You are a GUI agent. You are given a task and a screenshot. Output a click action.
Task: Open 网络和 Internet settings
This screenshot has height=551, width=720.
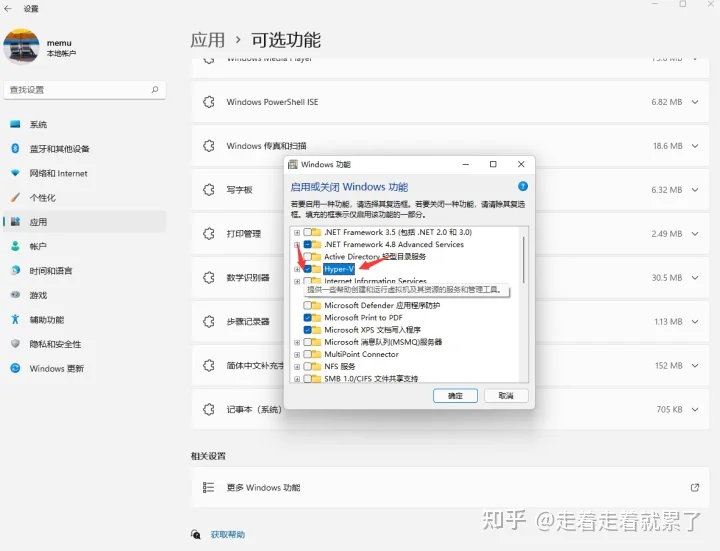[x=84, y=173]
